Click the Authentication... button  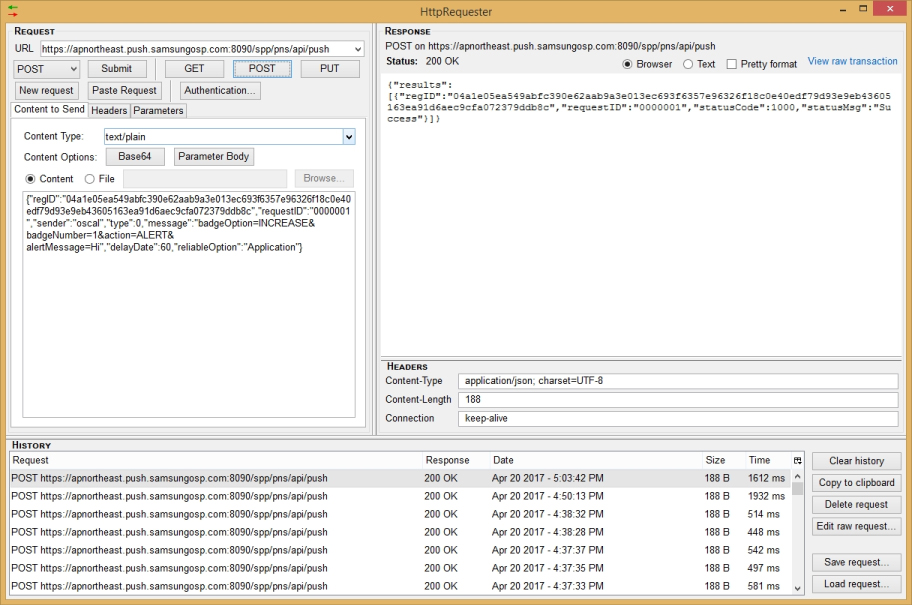click(x=220, y=90)
